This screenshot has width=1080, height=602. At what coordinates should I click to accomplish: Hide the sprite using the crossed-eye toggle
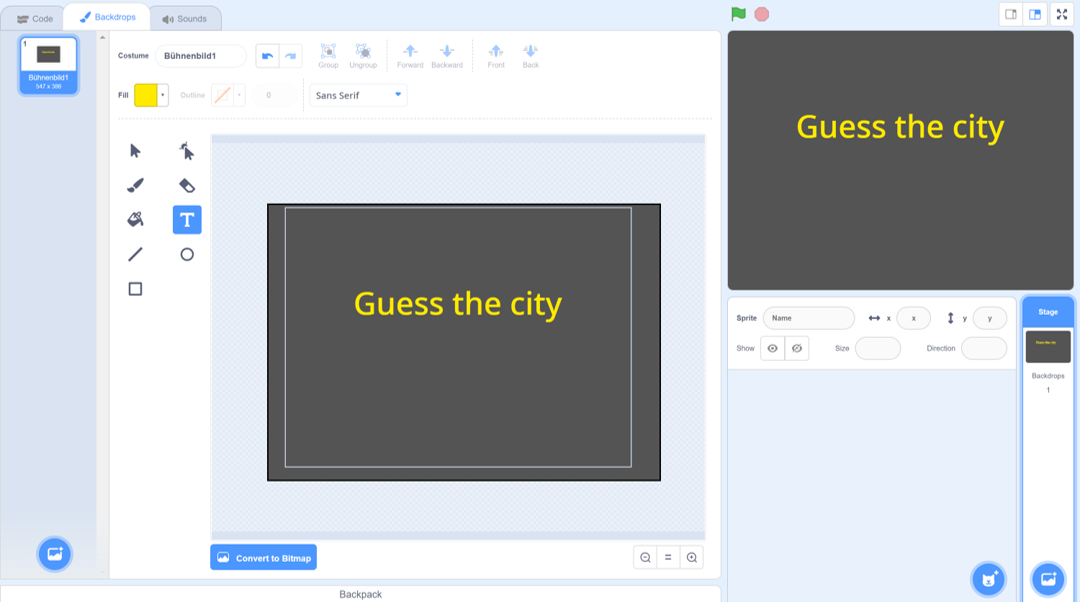click(796, 348)
